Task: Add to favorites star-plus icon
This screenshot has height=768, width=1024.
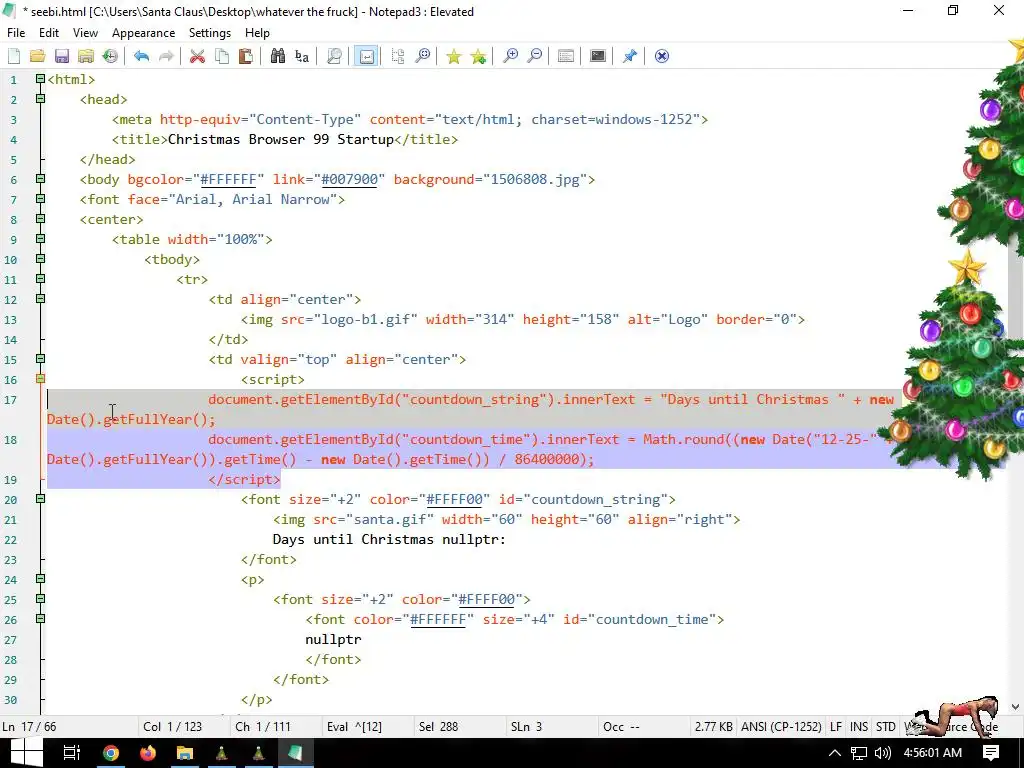Action: pos(479,56)
